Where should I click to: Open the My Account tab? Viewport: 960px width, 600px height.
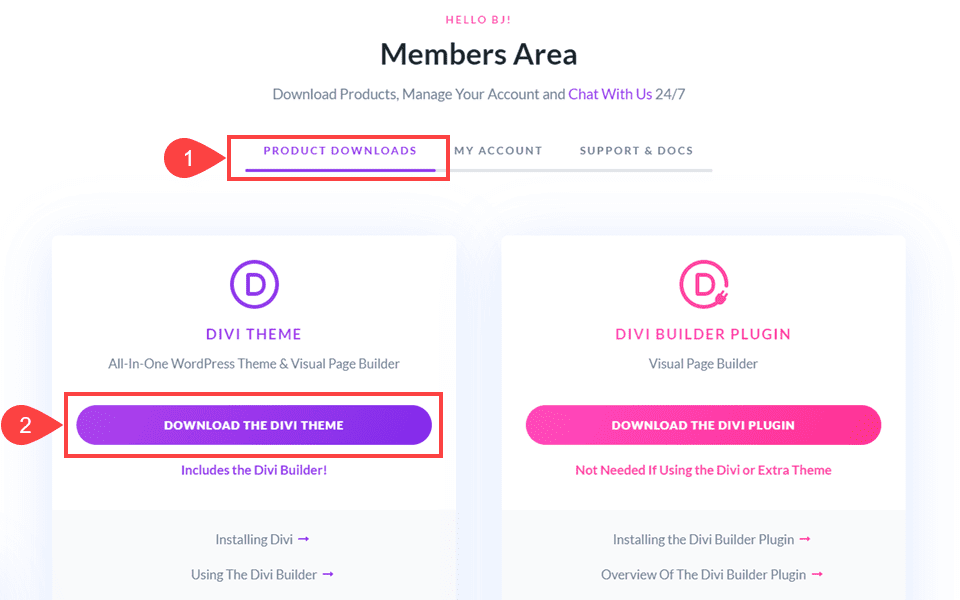(x=498, y=150)
